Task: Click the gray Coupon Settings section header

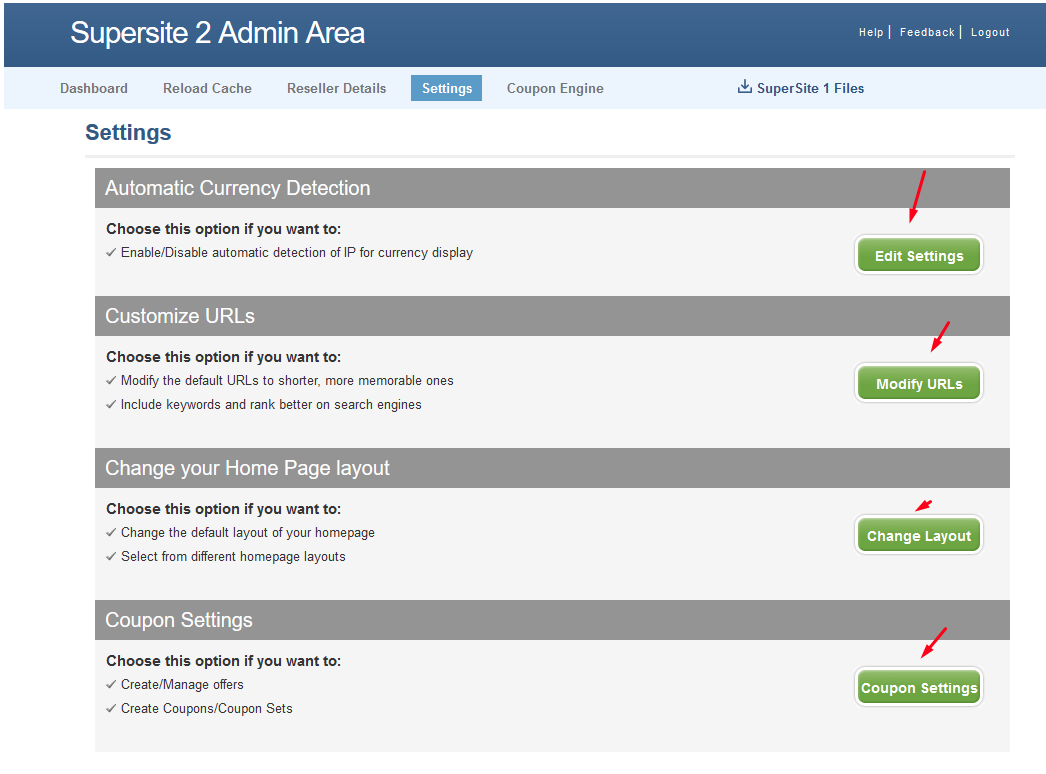Action: pyautogui.click(x=552, y=620)
